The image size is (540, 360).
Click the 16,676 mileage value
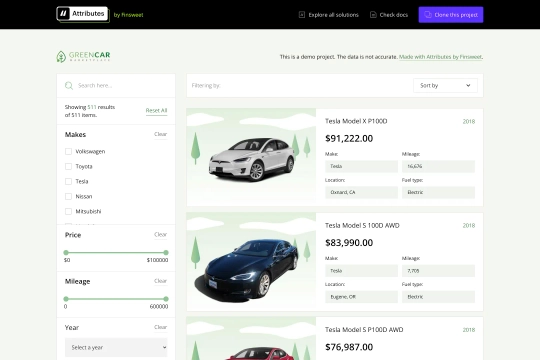(x=438, y=166)
